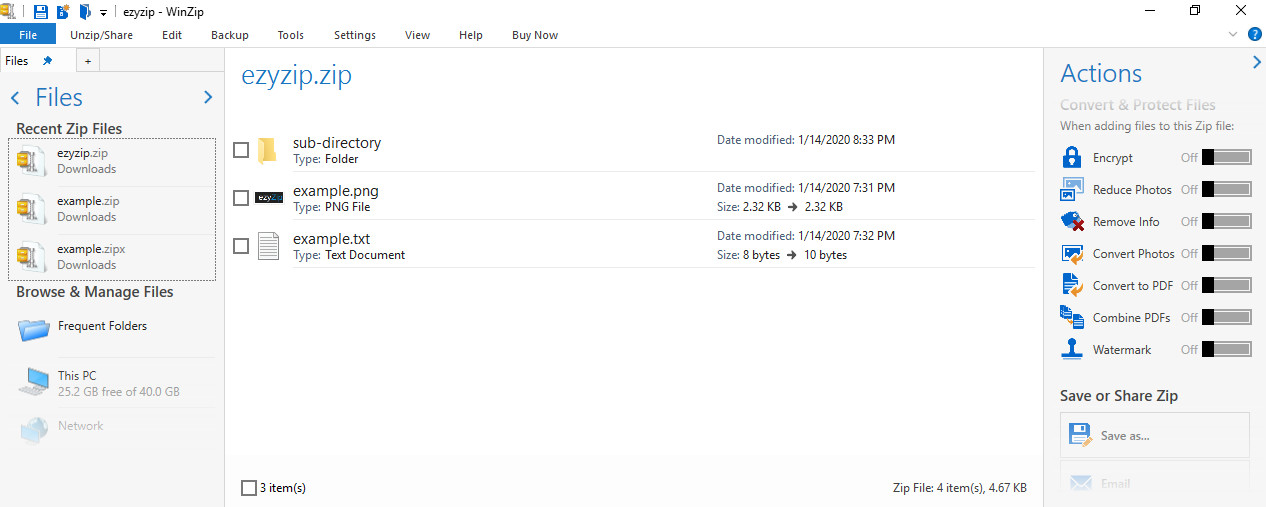The width and height of the screenshot is (1266, 507).
Task: Click the Save floppy disk icon in quick access toolbar
Action: 40,11
